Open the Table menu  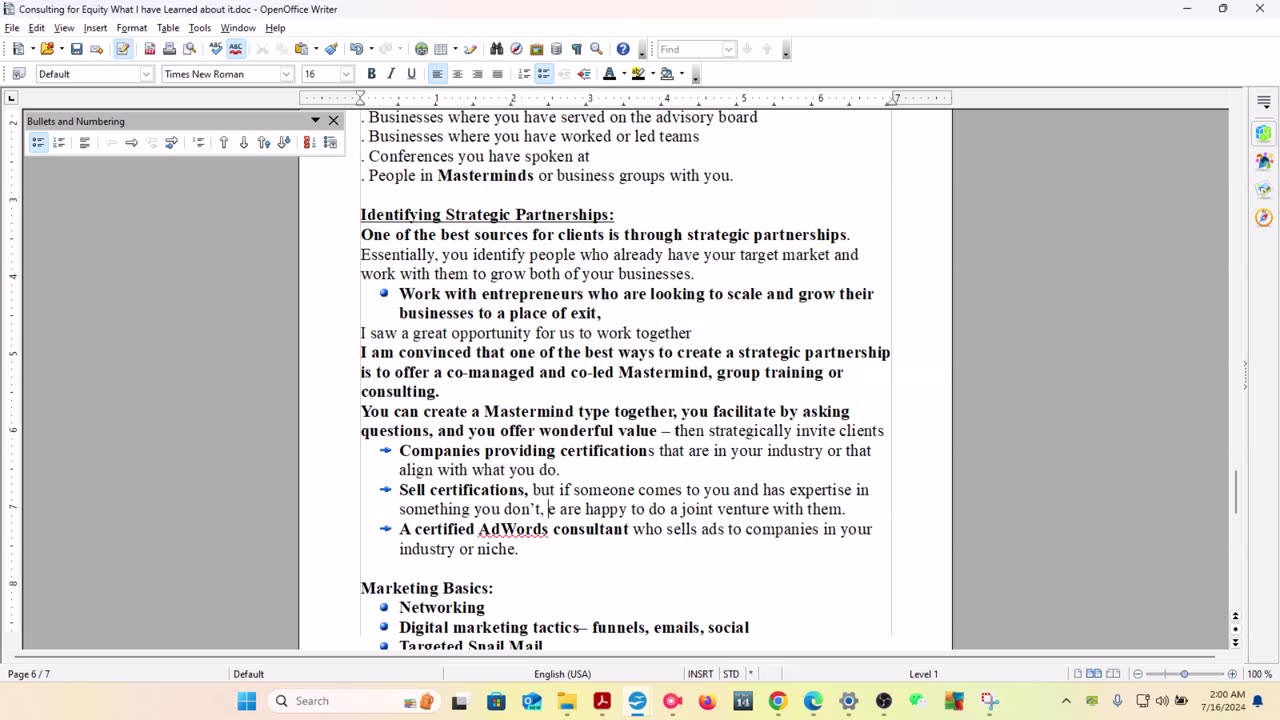click(x=168, y=28)
